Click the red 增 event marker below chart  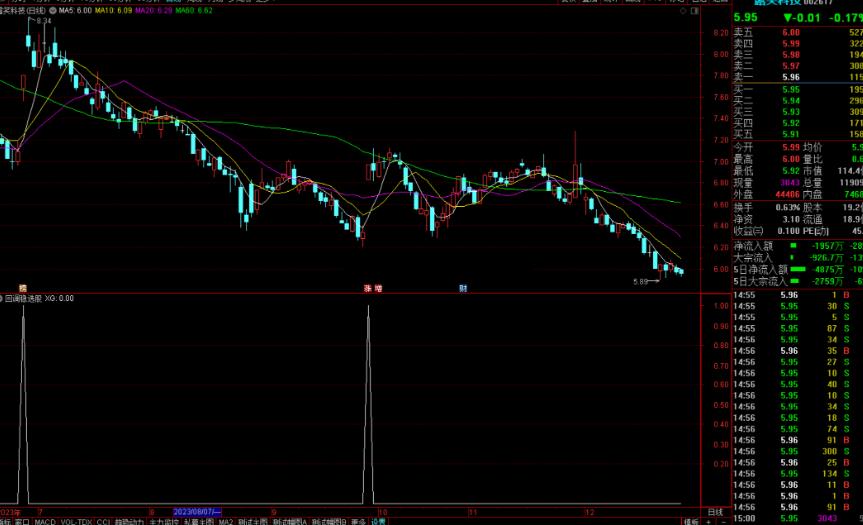pyautogui.click(x=378, y=288)
